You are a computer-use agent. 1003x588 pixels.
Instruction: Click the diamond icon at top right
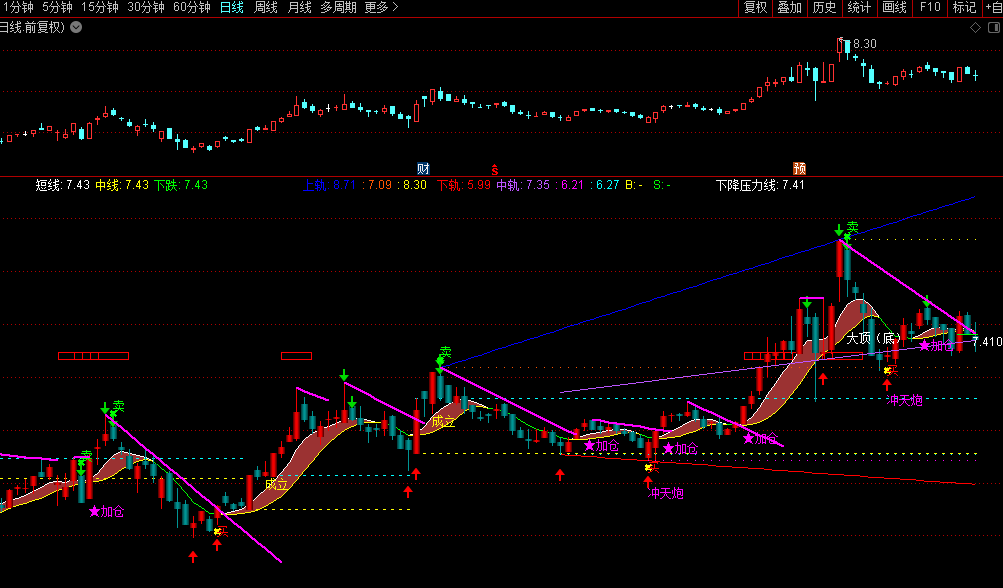[x=975, y=27]
